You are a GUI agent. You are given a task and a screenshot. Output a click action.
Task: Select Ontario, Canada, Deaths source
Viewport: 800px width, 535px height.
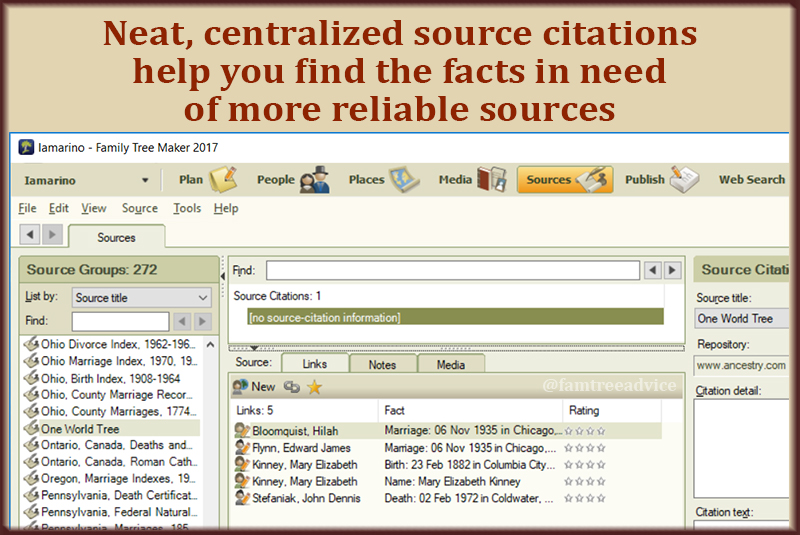(110, 445)
